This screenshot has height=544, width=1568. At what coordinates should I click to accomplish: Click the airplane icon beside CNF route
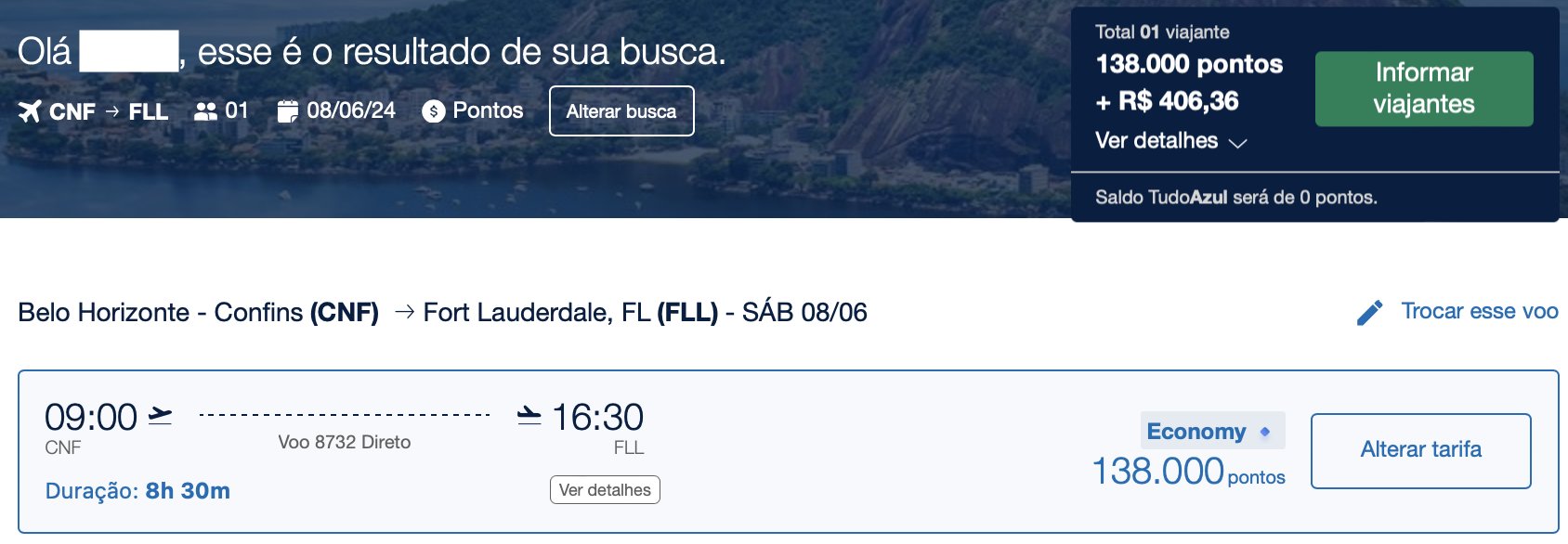coord(30,111)
